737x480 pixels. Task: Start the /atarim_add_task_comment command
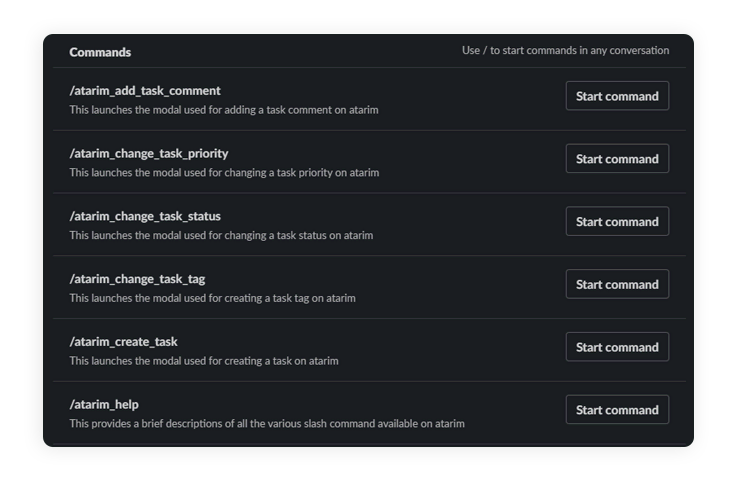point(617,96)
